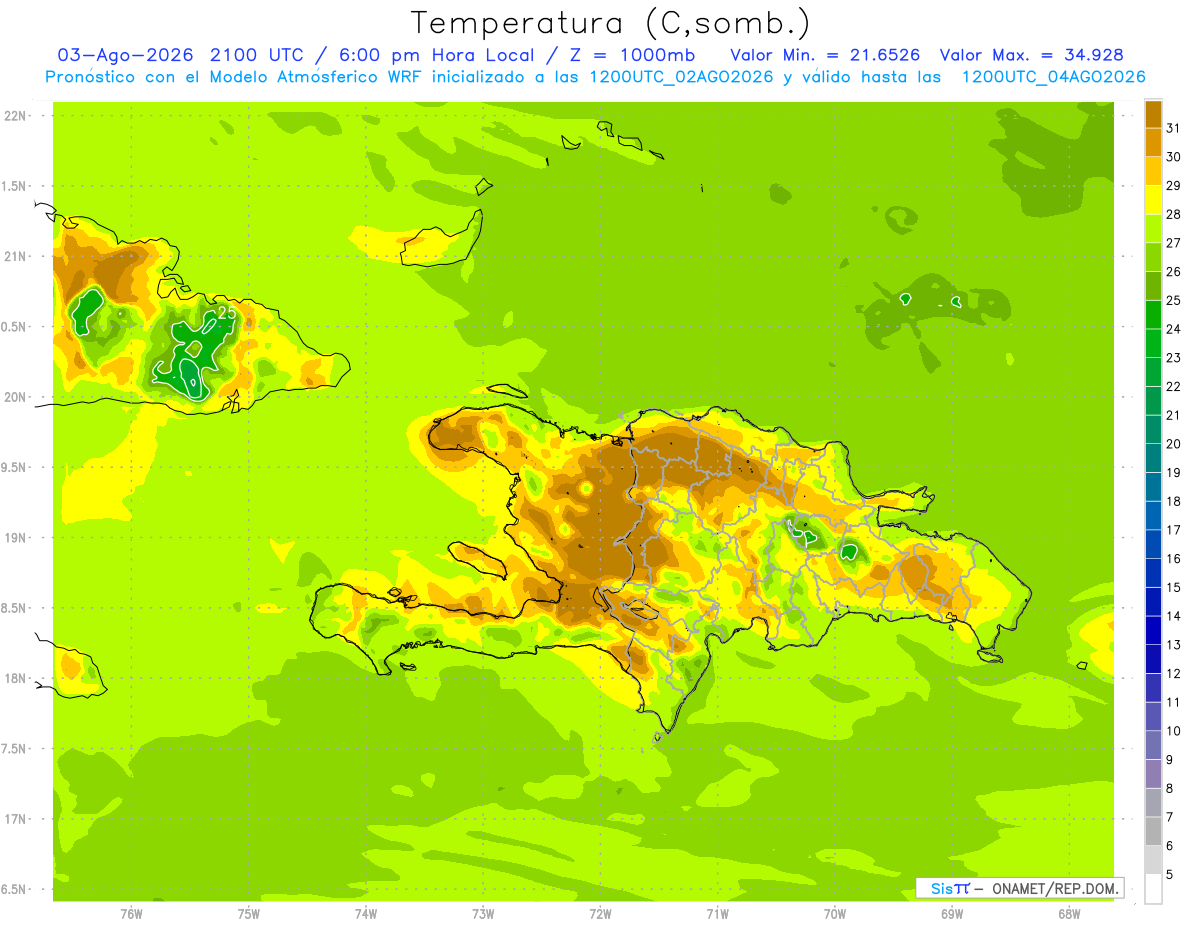
Task: Click the 'Valor Max. = 34.928' value
Action: (1032, 55)
